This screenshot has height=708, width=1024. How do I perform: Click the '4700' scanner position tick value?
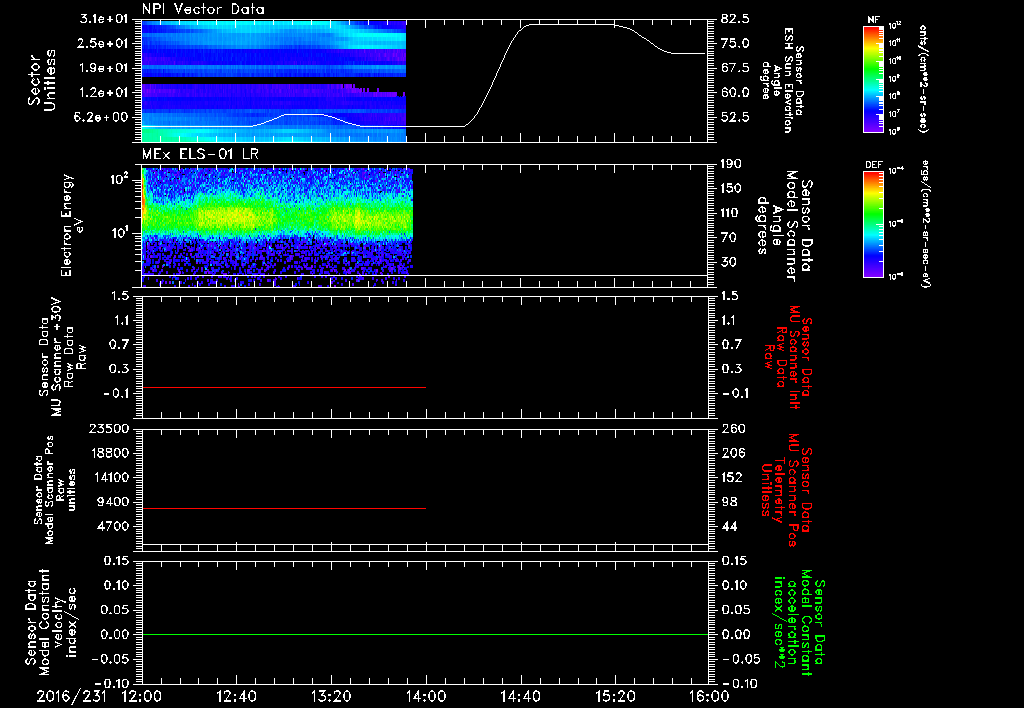[113, 526]
